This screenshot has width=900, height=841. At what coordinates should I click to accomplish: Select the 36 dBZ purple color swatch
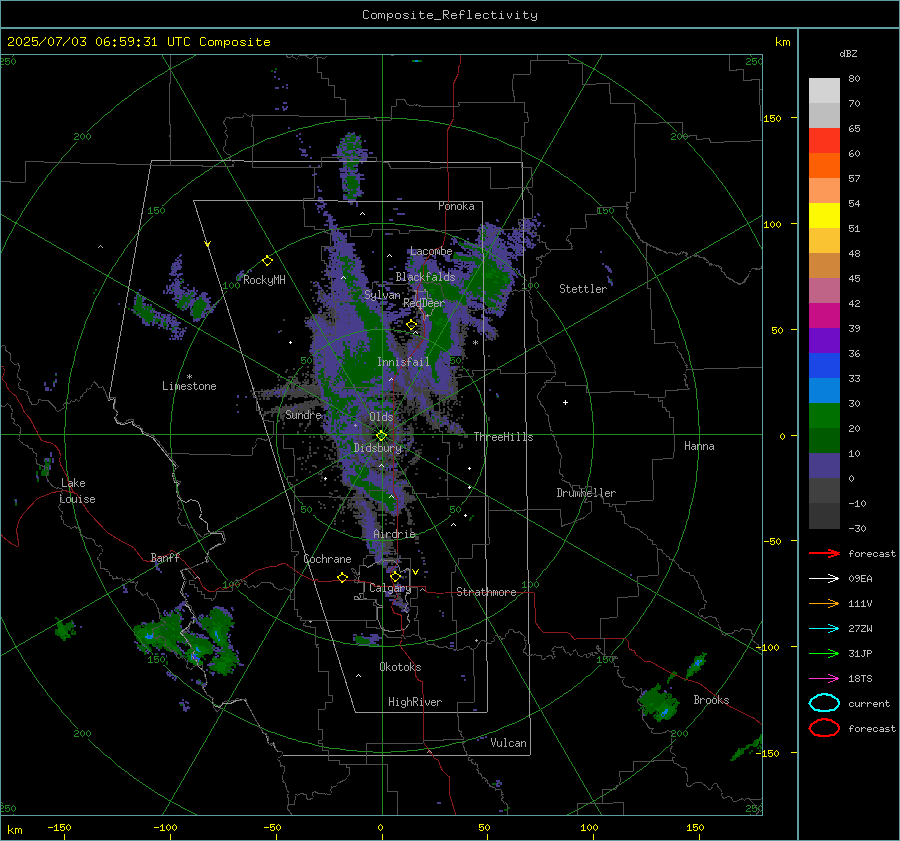click(x=824, y=340)
